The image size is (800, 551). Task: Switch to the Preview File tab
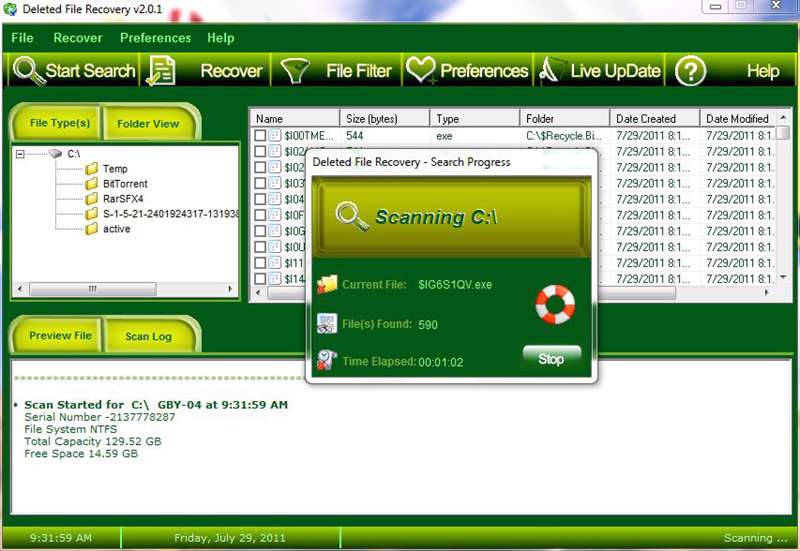(x=60, y=336)
